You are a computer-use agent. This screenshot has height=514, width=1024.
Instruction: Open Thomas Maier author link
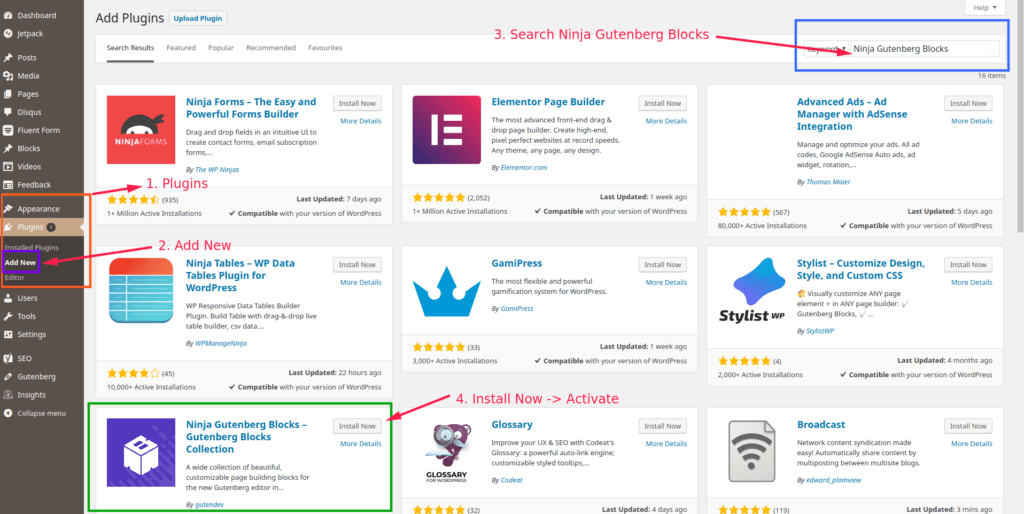point(828,182)
